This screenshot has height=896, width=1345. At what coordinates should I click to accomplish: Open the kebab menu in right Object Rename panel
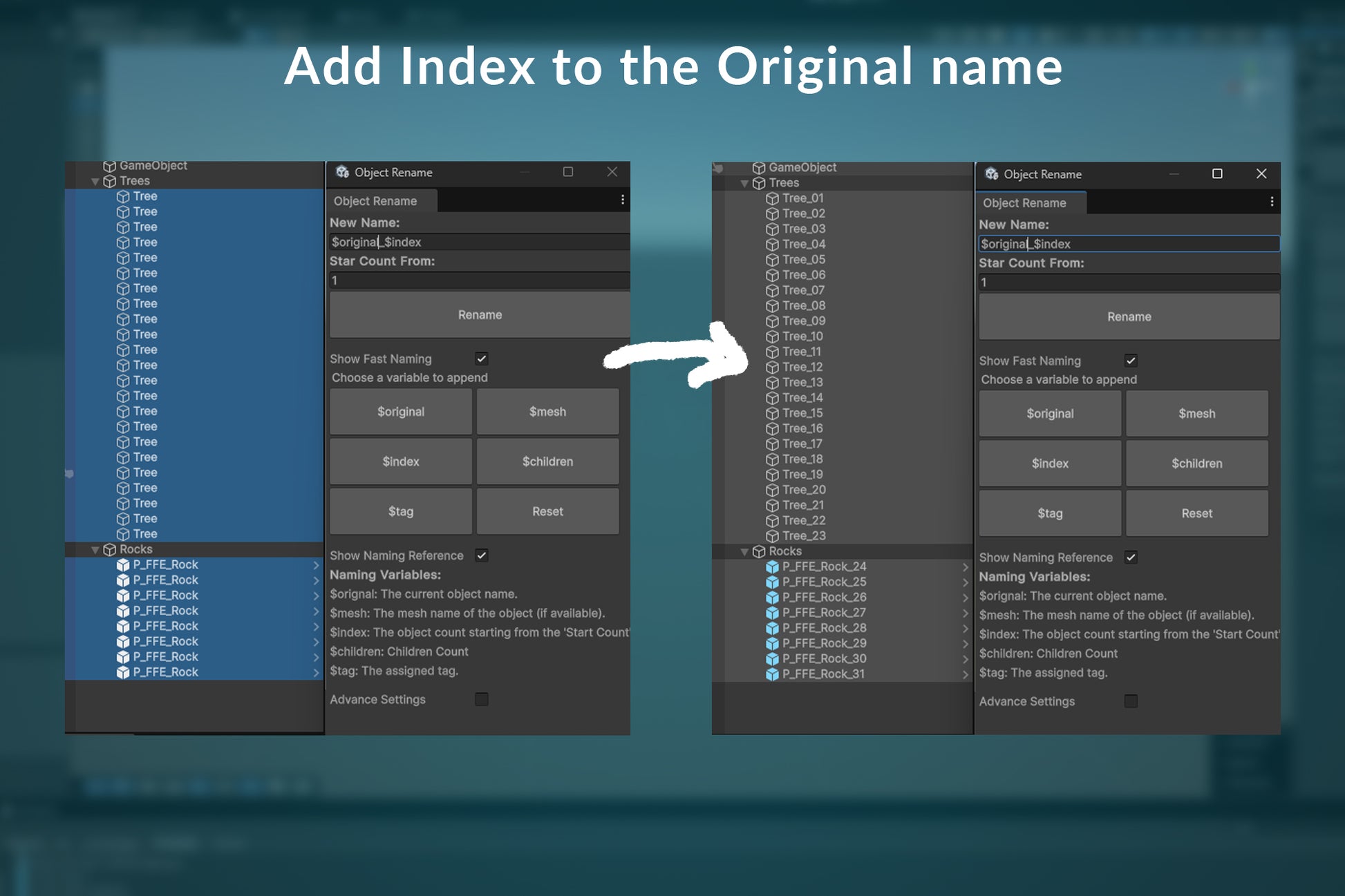[x=1272, y=202]
